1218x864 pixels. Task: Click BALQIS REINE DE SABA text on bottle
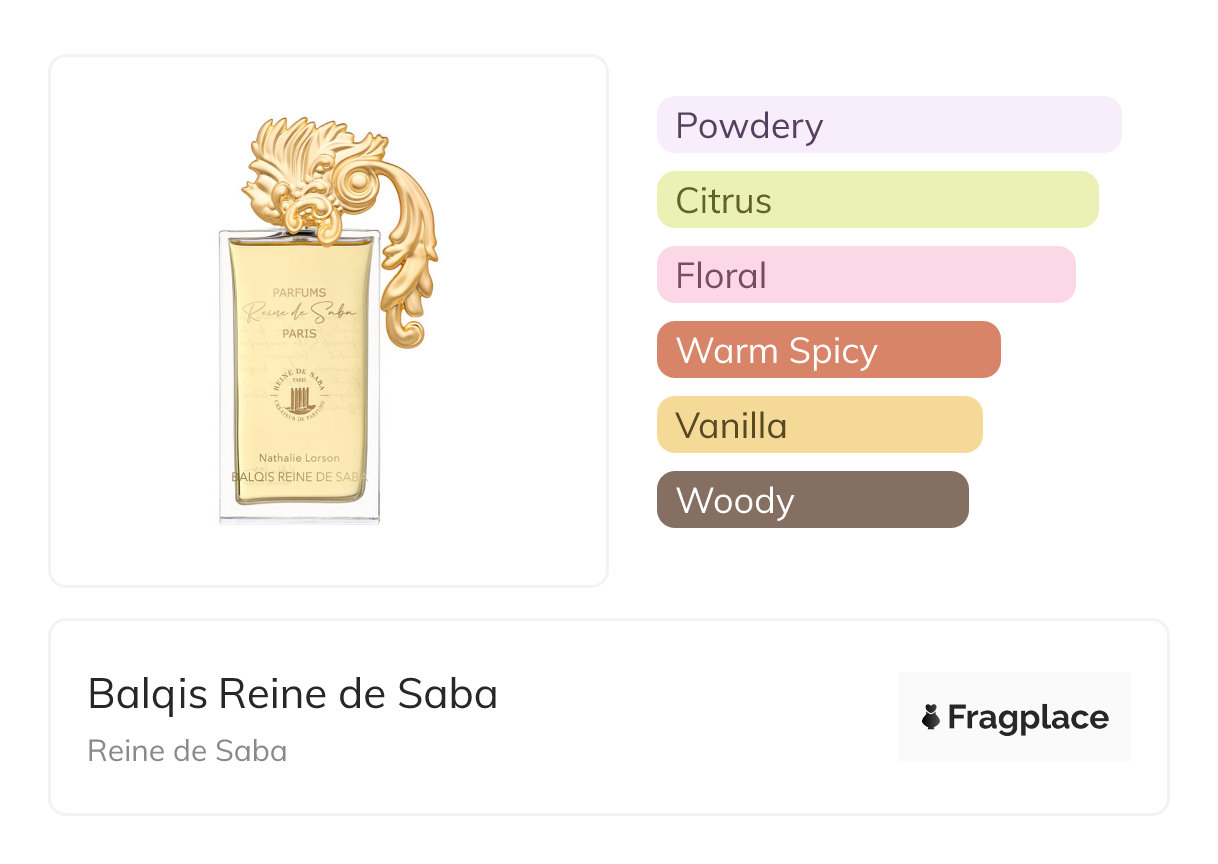pos(300,478)
